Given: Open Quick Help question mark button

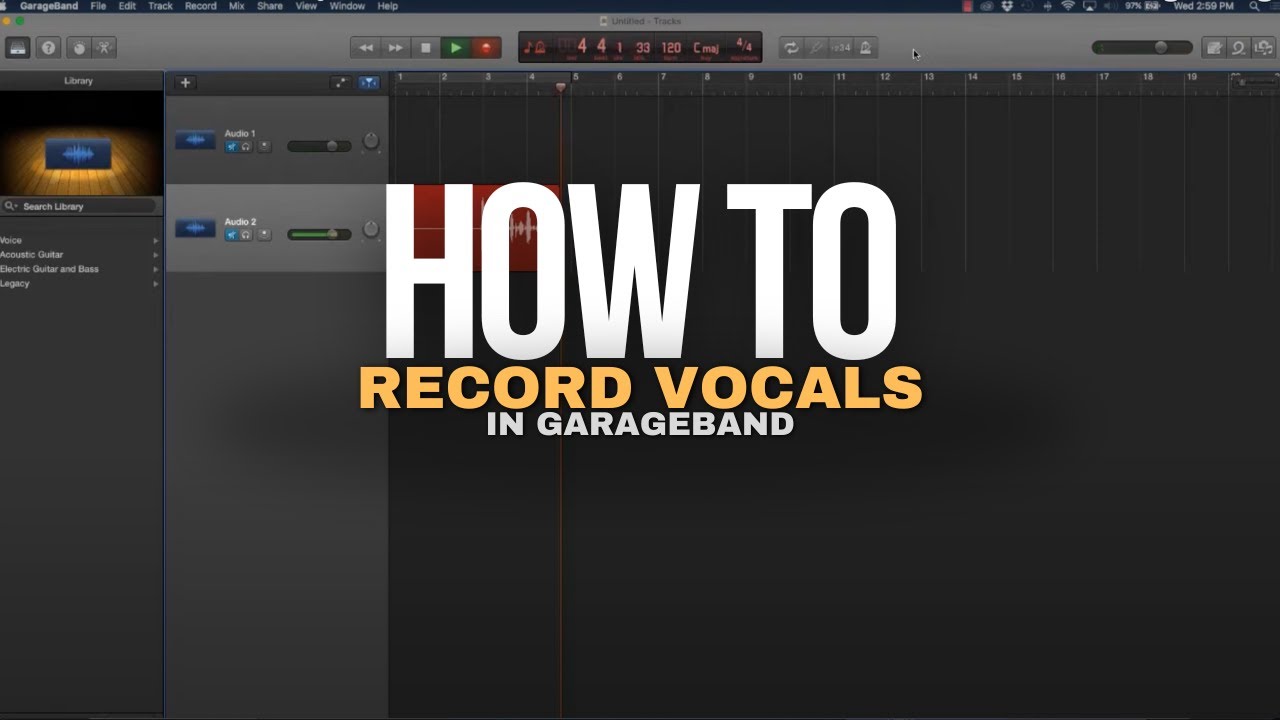Looking at the screenshot, I should [x=48, y=47].
